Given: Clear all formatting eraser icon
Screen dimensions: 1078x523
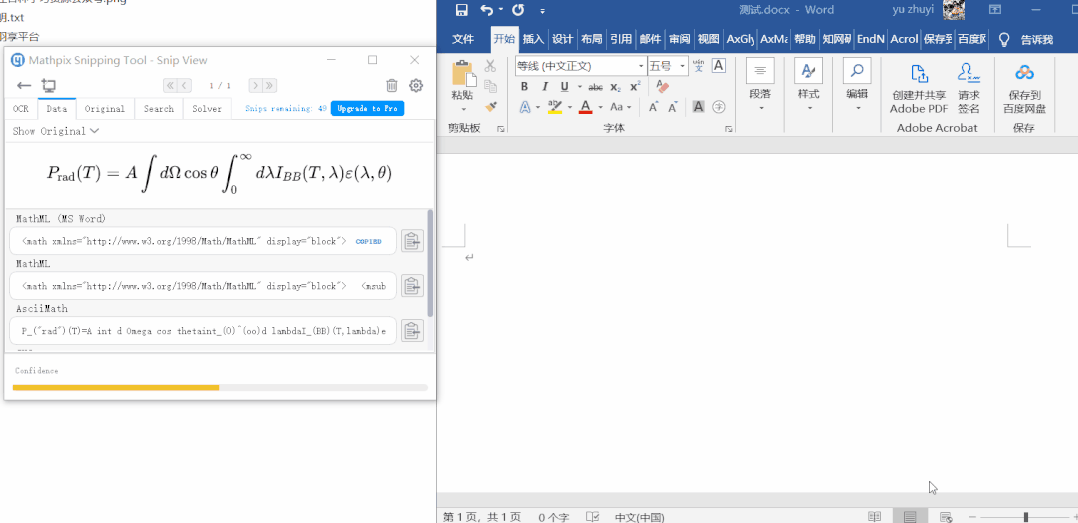Looking at the screenshot, I should (x=662, y=86).
